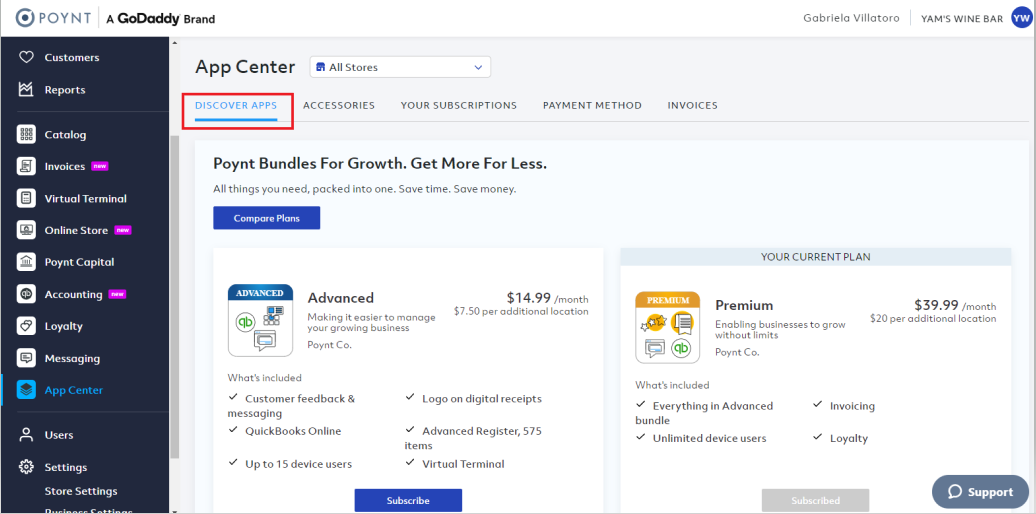Click the YW account avatar

[1021, 18]
